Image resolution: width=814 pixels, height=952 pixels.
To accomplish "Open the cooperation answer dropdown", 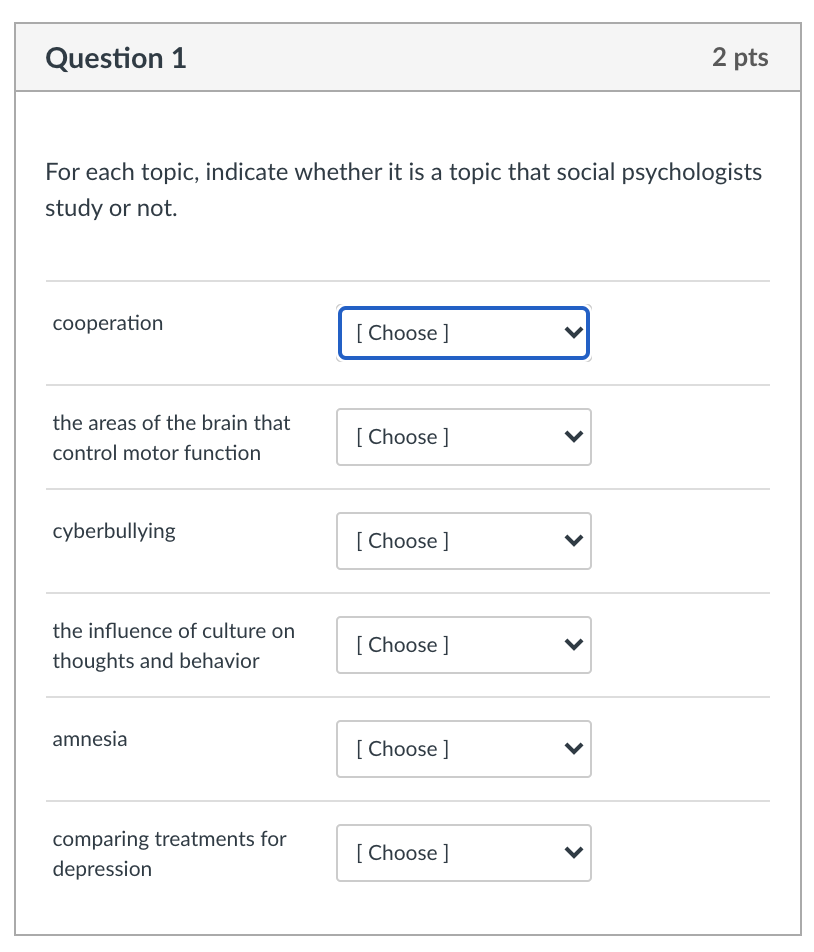I will click(x=463, y=333).
